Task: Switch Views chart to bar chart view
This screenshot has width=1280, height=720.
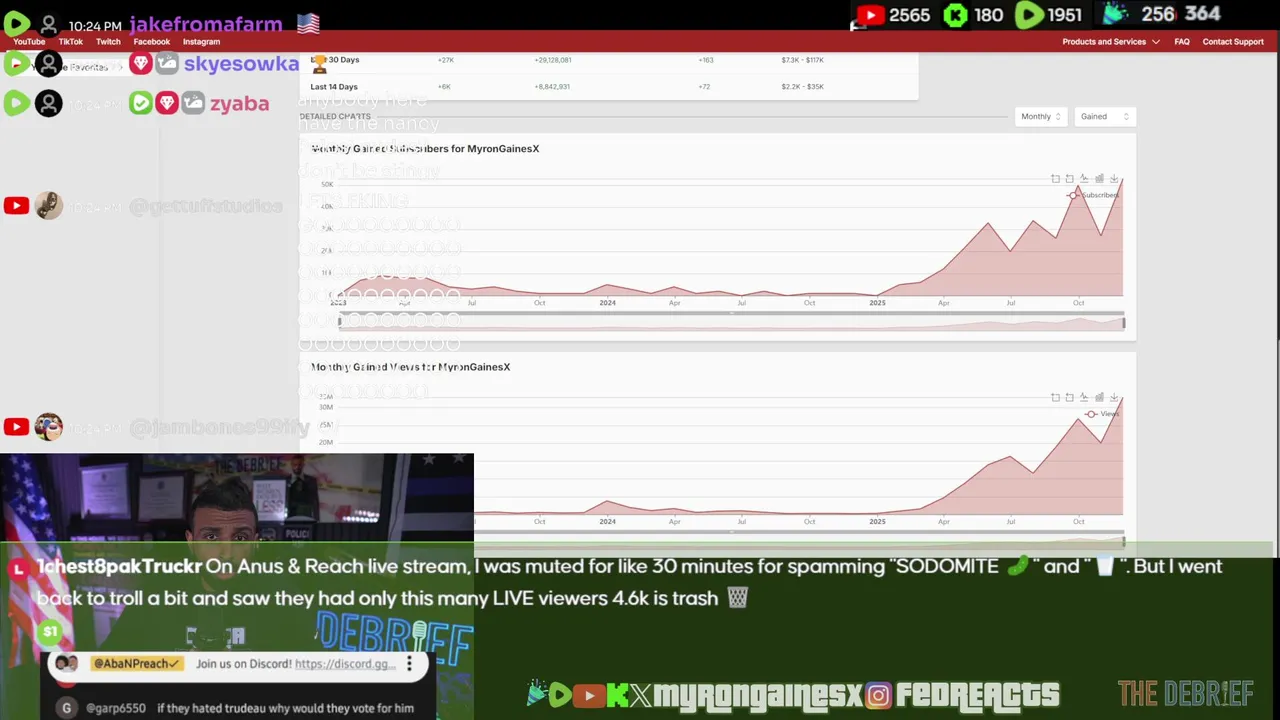Action: [1099, 398]
